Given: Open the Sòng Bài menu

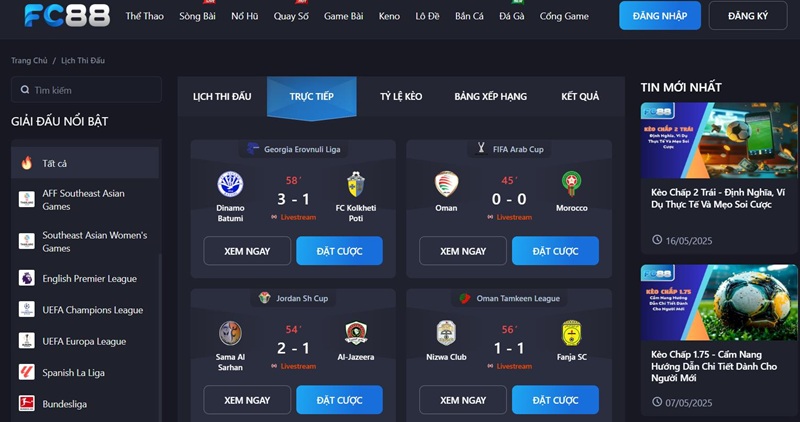Looking at the screenshot, I should tap(197, 16).
